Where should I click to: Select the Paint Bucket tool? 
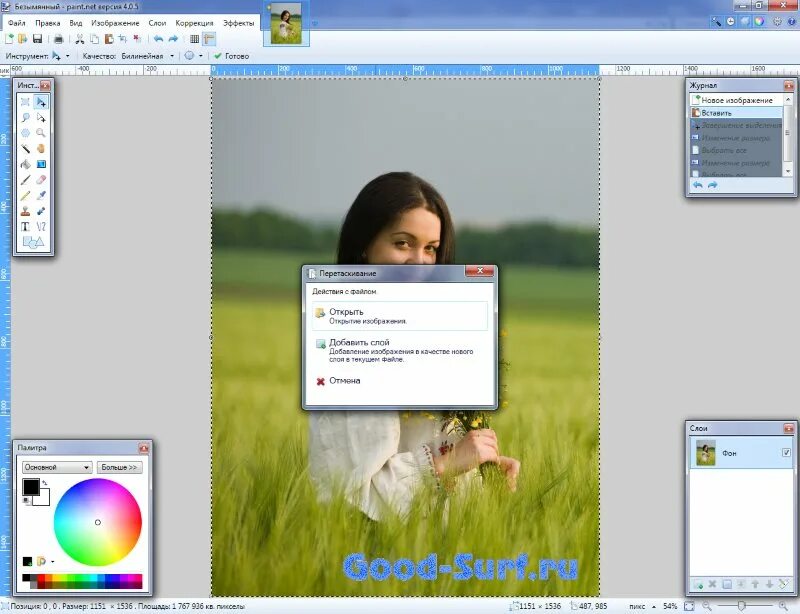pos(25,164)
